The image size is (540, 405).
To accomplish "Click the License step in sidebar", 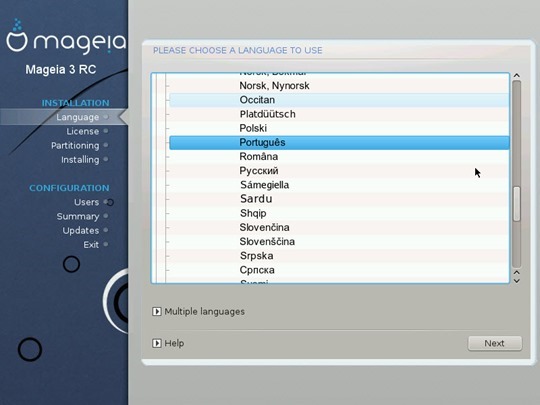I will pos(83,132).
